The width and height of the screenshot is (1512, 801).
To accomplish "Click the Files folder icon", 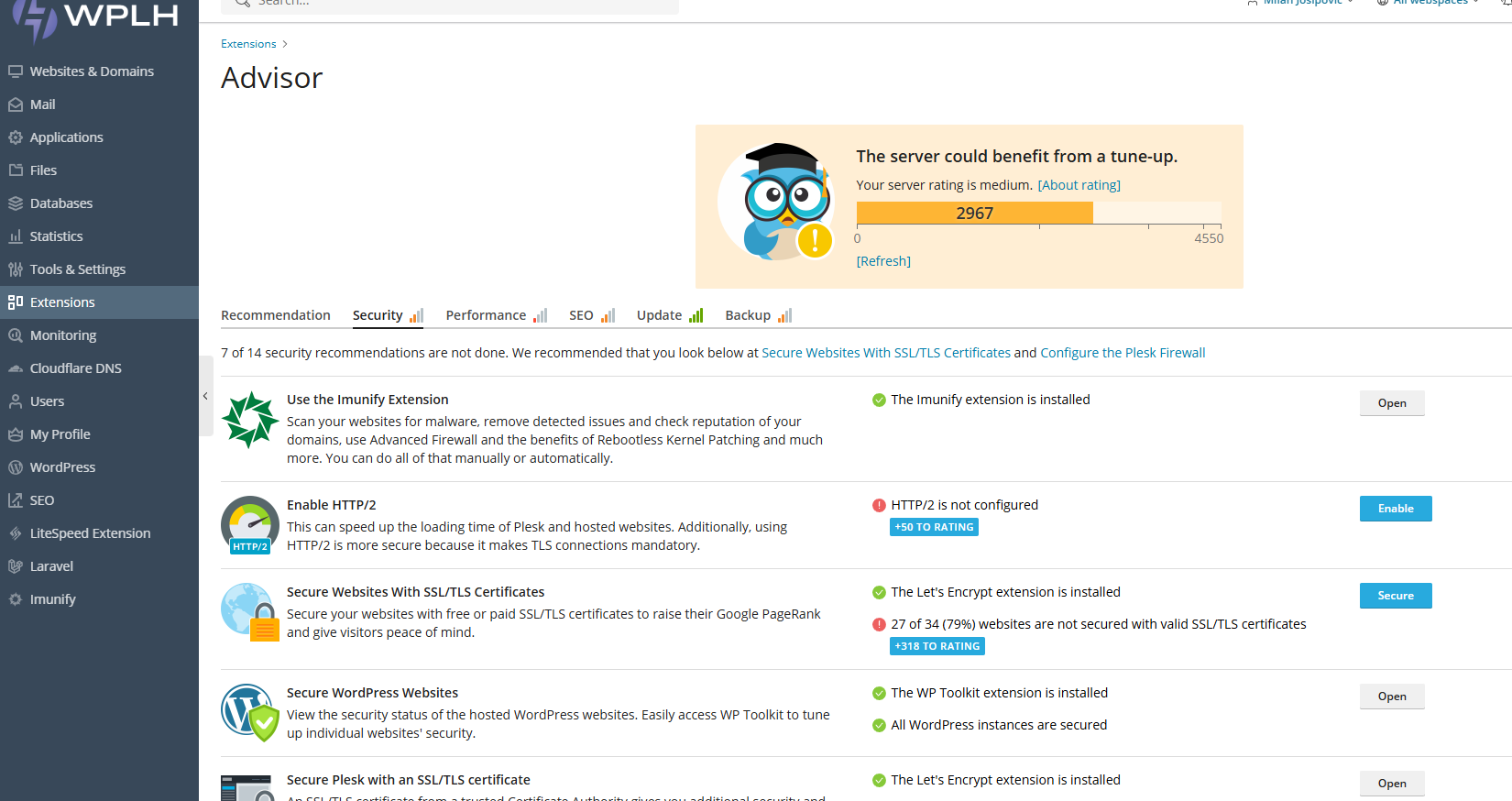I will 16,170.
